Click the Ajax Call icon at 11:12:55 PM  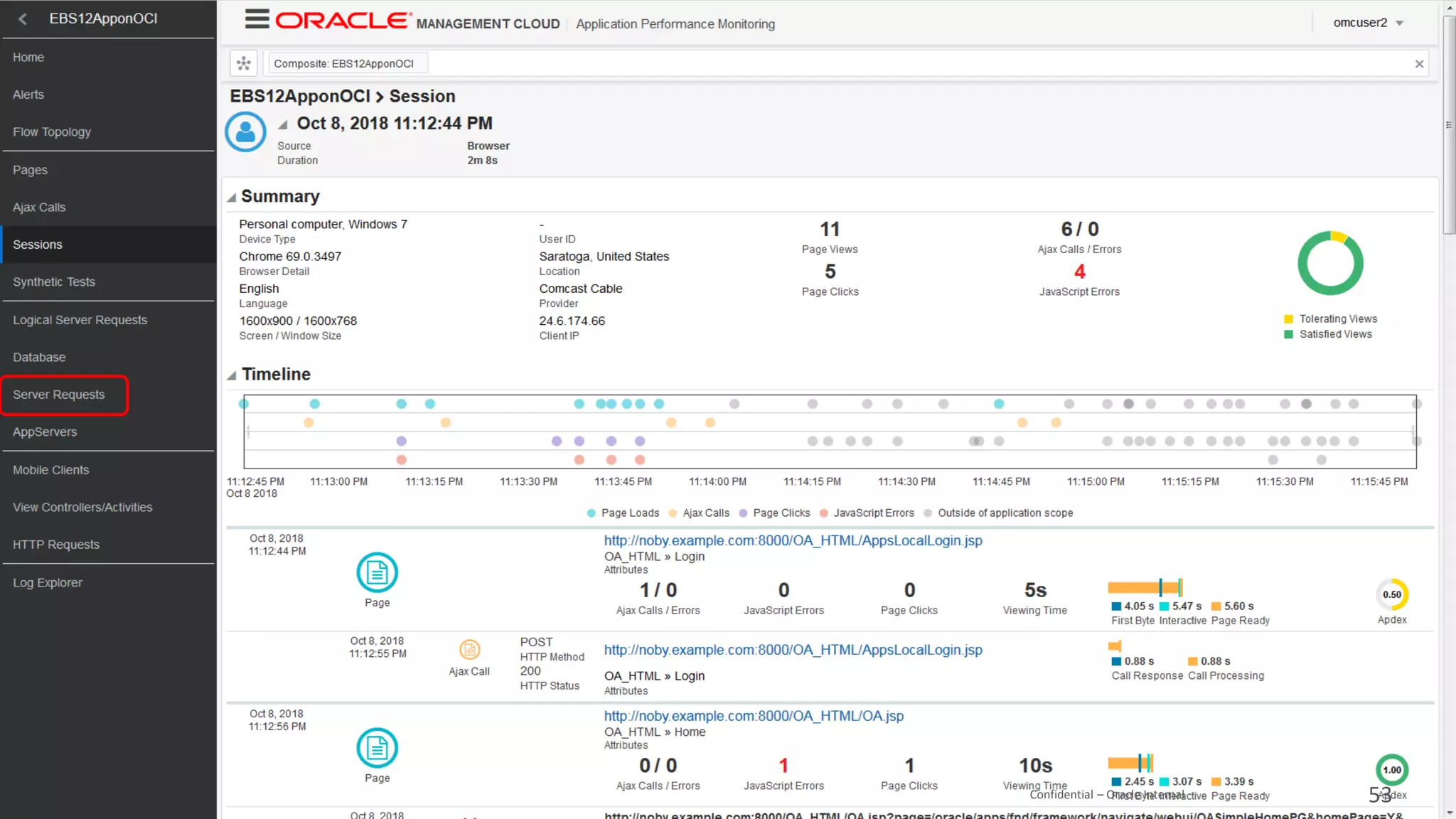pyautogui.click(x=469, y=649)
